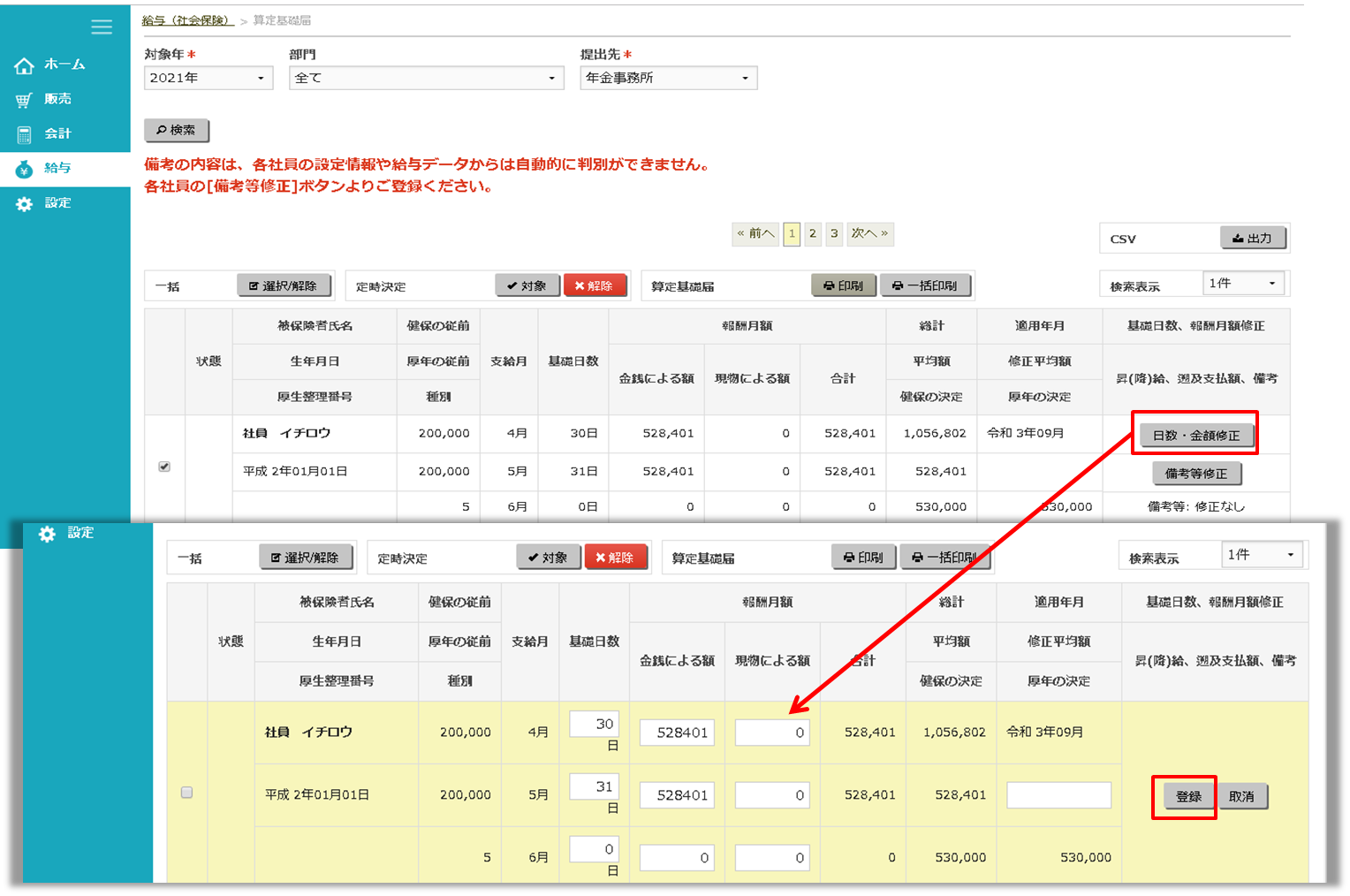Viewport: 1350px width, 896px height.
Task: Click the 検索 search button with magnifier
Action: (177, 130)
